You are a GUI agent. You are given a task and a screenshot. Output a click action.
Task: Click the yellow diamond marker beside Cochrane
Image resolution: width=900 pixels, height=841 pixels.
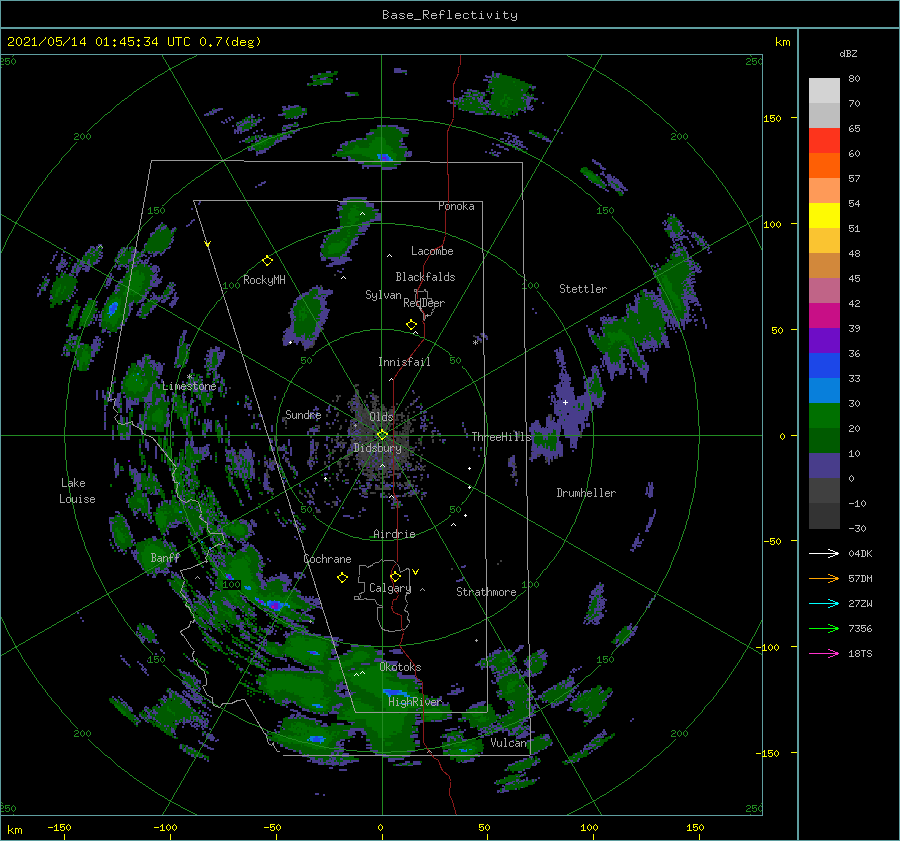pos(342,578)
